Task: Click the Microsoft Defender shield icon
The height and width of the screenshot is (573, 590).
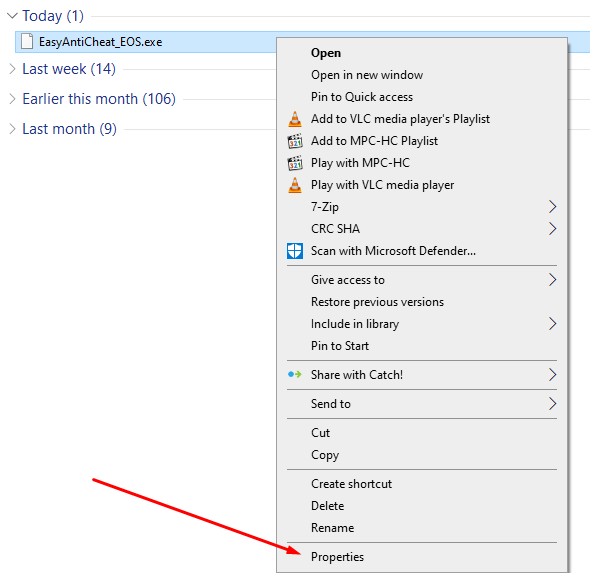Action: click(295, 251)
